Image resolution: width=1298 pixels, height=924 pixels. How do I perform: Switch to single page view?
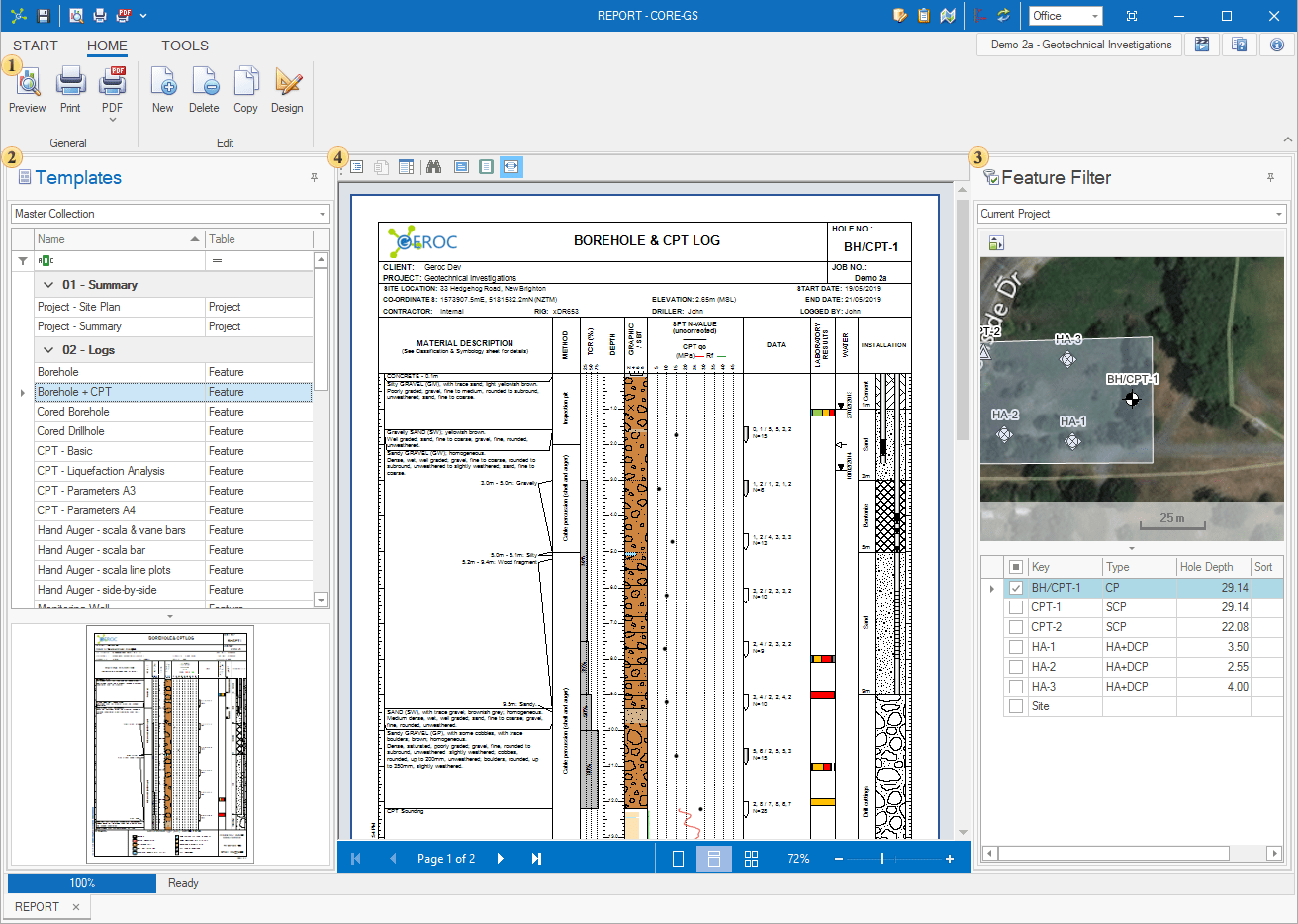coord(678,859)
